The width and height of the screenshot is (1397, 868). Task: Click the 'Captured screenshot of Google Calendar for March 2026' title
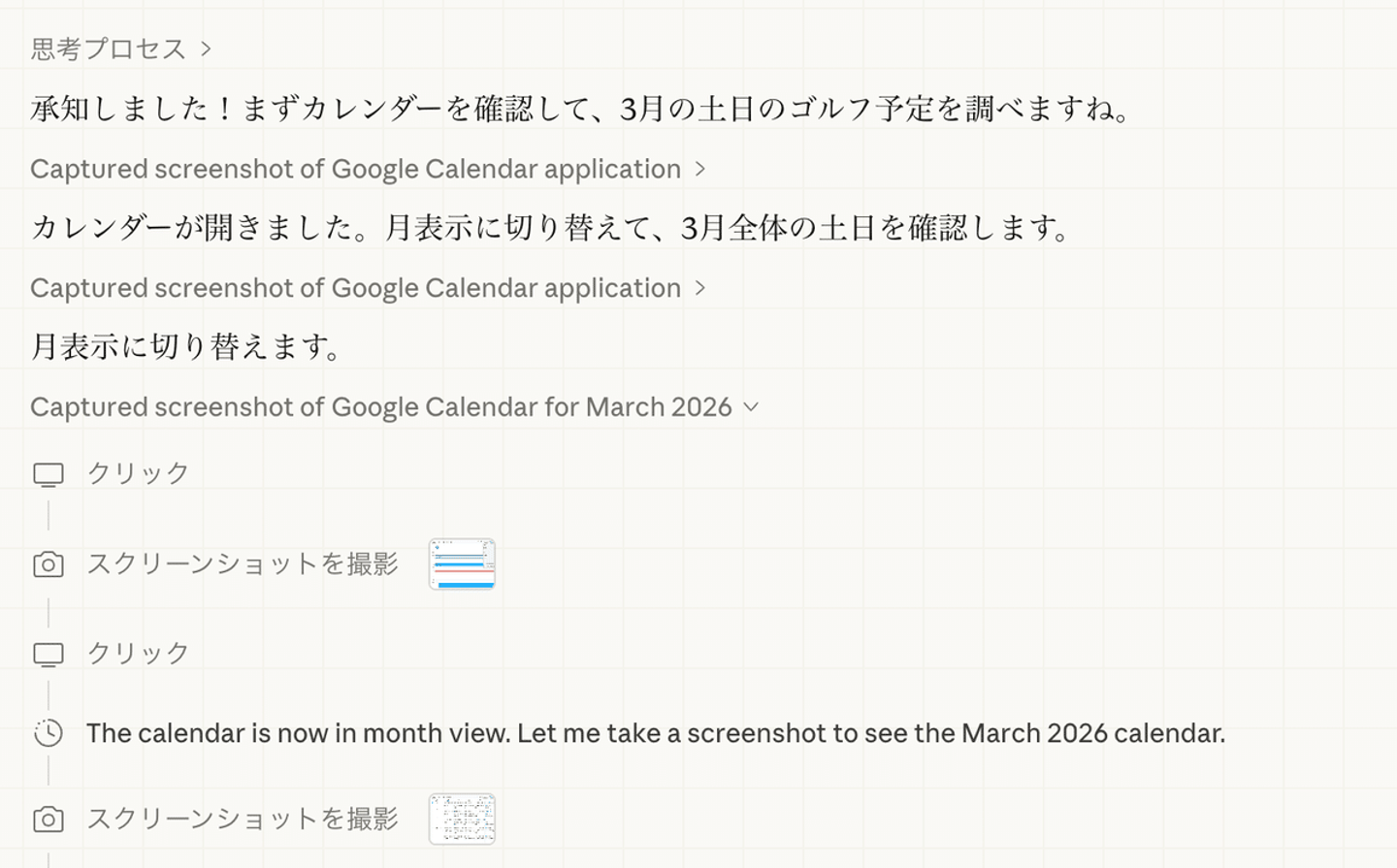click(x=380, y=407)
